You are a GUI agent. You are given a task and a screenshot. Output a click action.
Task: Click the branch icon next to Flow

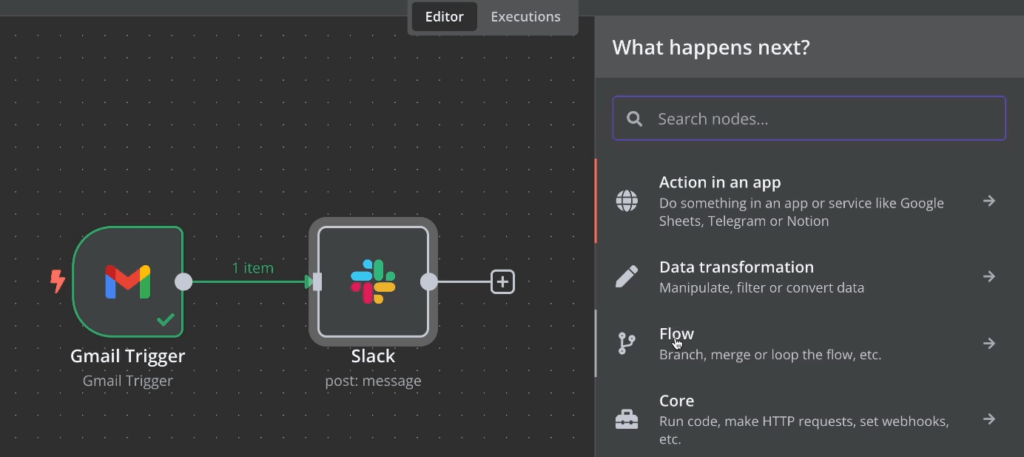tap(627, 344)
